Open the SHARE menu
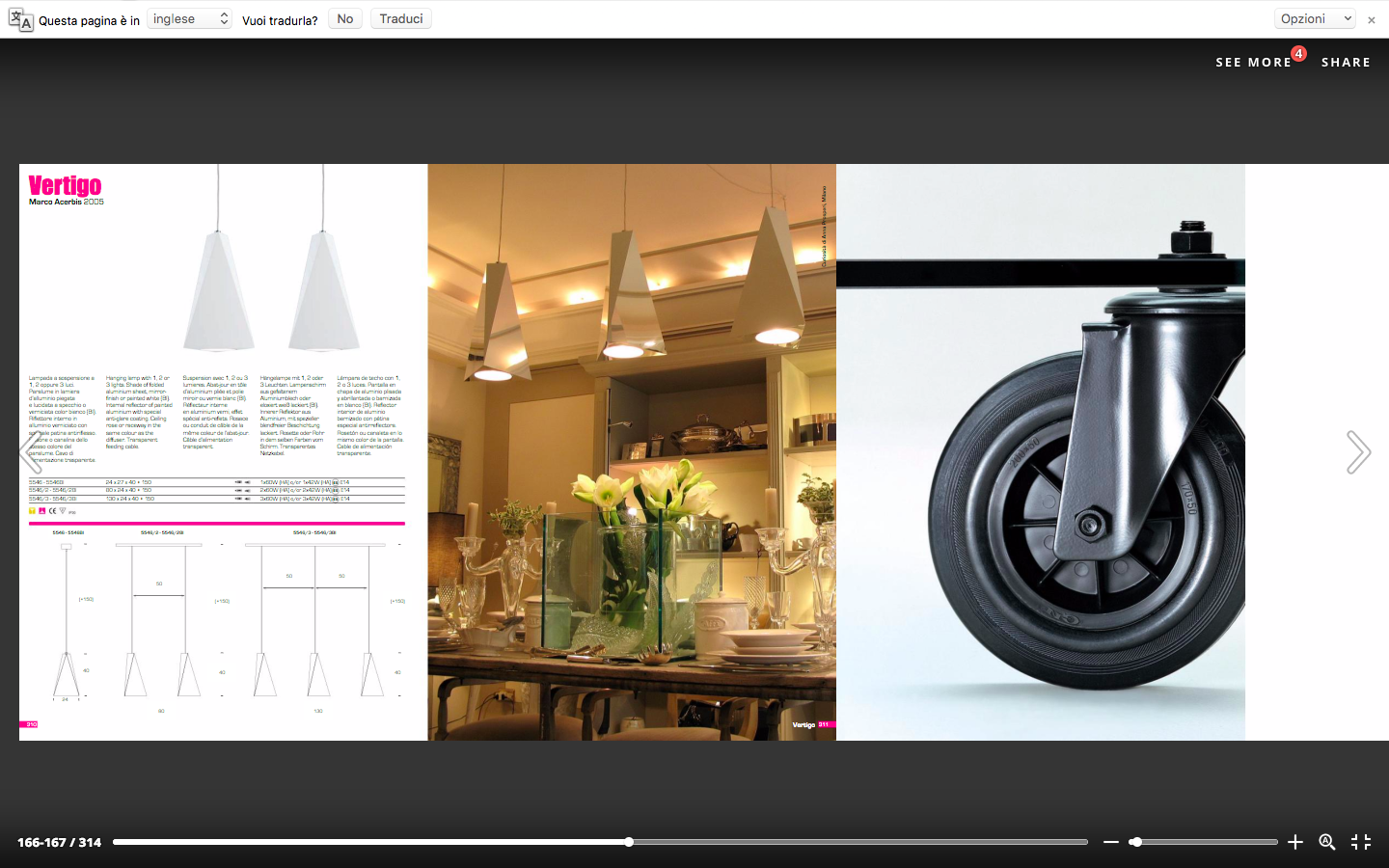This screenshot has width=1389, height=868. 1346,62
